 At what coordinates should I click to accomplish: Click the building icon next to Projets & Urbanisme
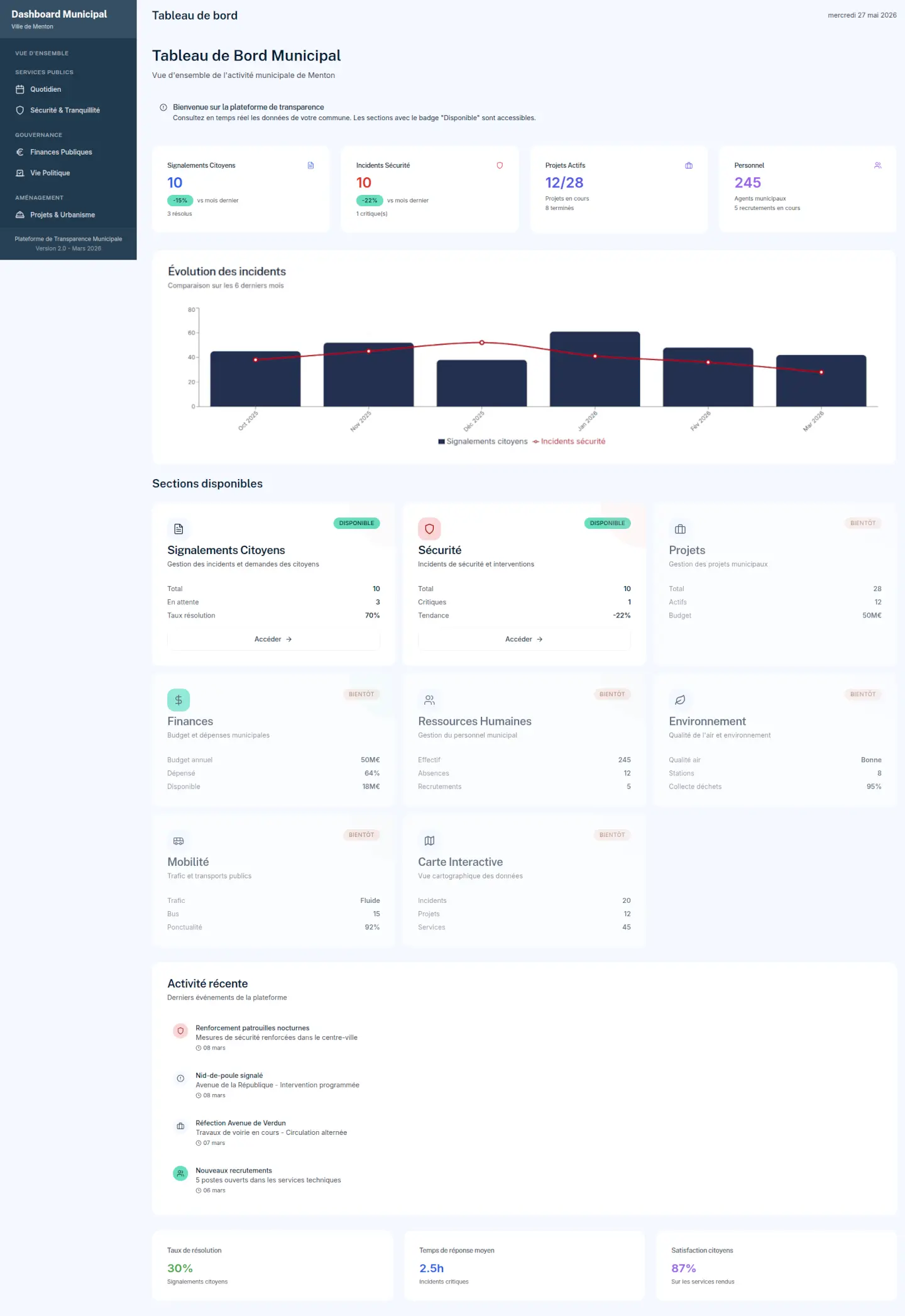tap(19, 215)
